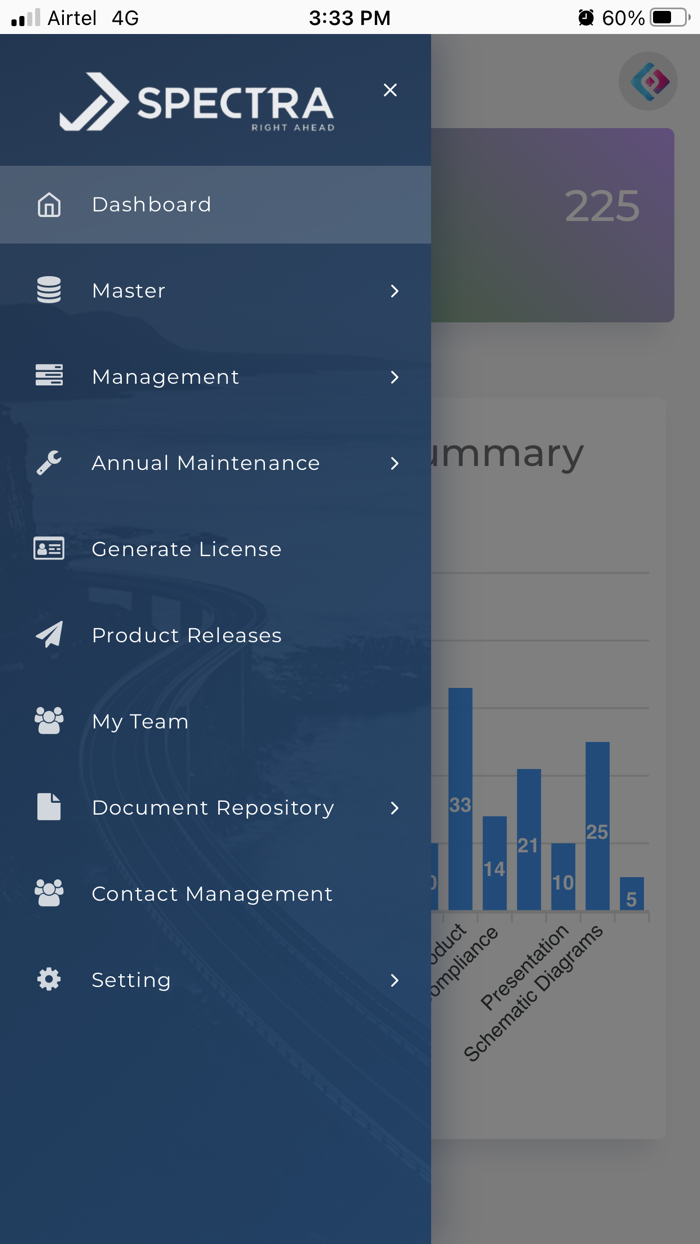Click the Management server icon
This screenshot has height=1244, width=700.
point(49,376)
